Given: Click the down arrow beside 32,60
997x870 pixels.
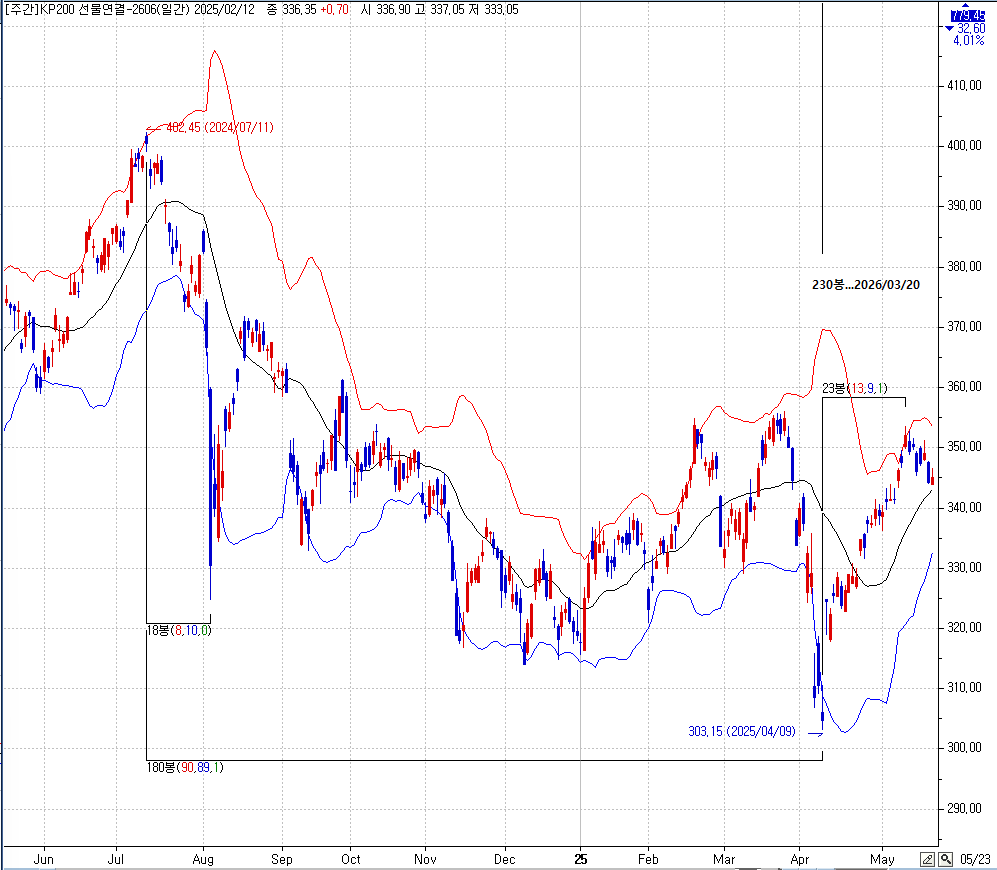Looking at the screenshot, I should coord(949,29).
